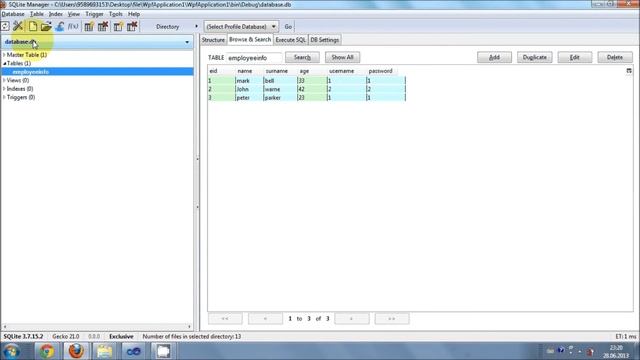Switch to the Structure tab
This screenshot has width=640, height=360.
click(213, 40)
